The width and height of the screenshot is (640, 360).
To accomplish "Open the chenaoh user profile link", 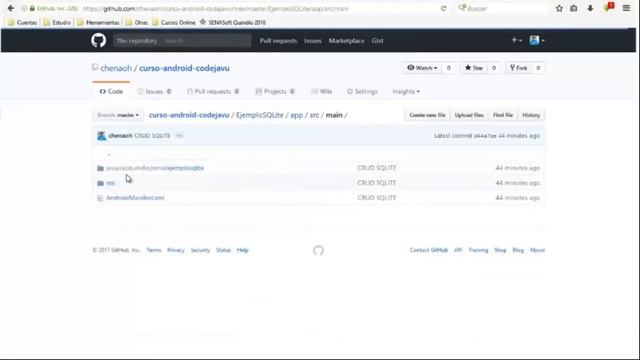I will [116, 68].
